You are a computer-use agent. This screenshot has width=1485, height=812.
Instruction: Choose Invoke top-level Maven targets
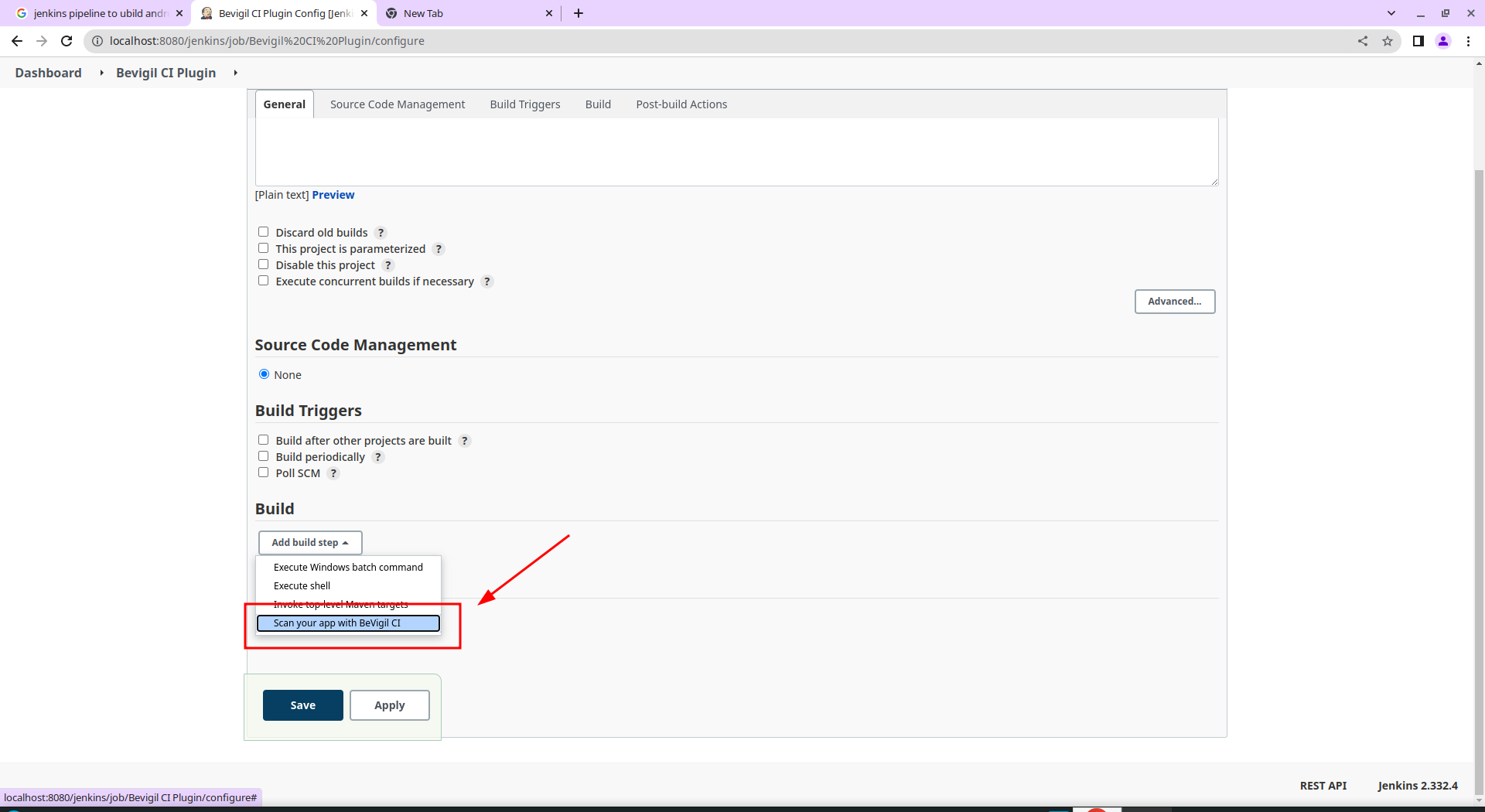(x=348, y=605)
